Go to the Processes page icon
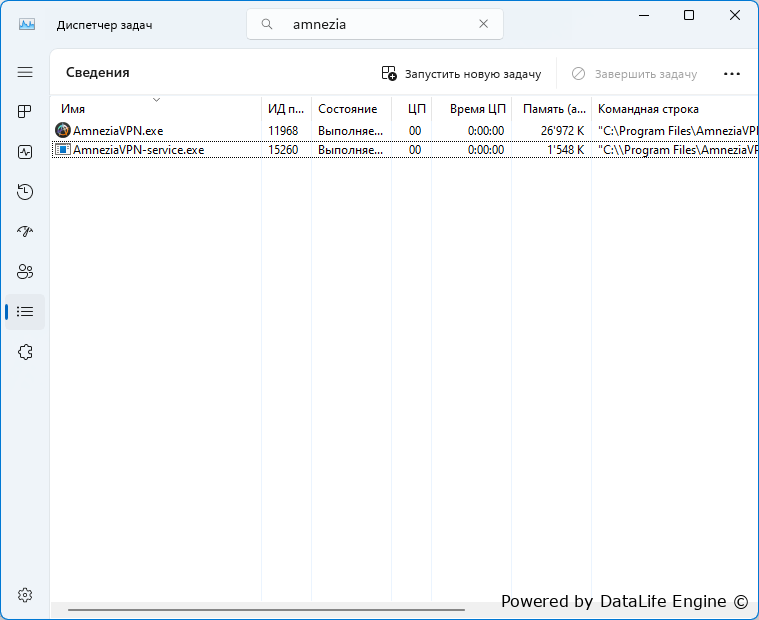This screenshot has width=759, height=620. click(x=25, y=112)
